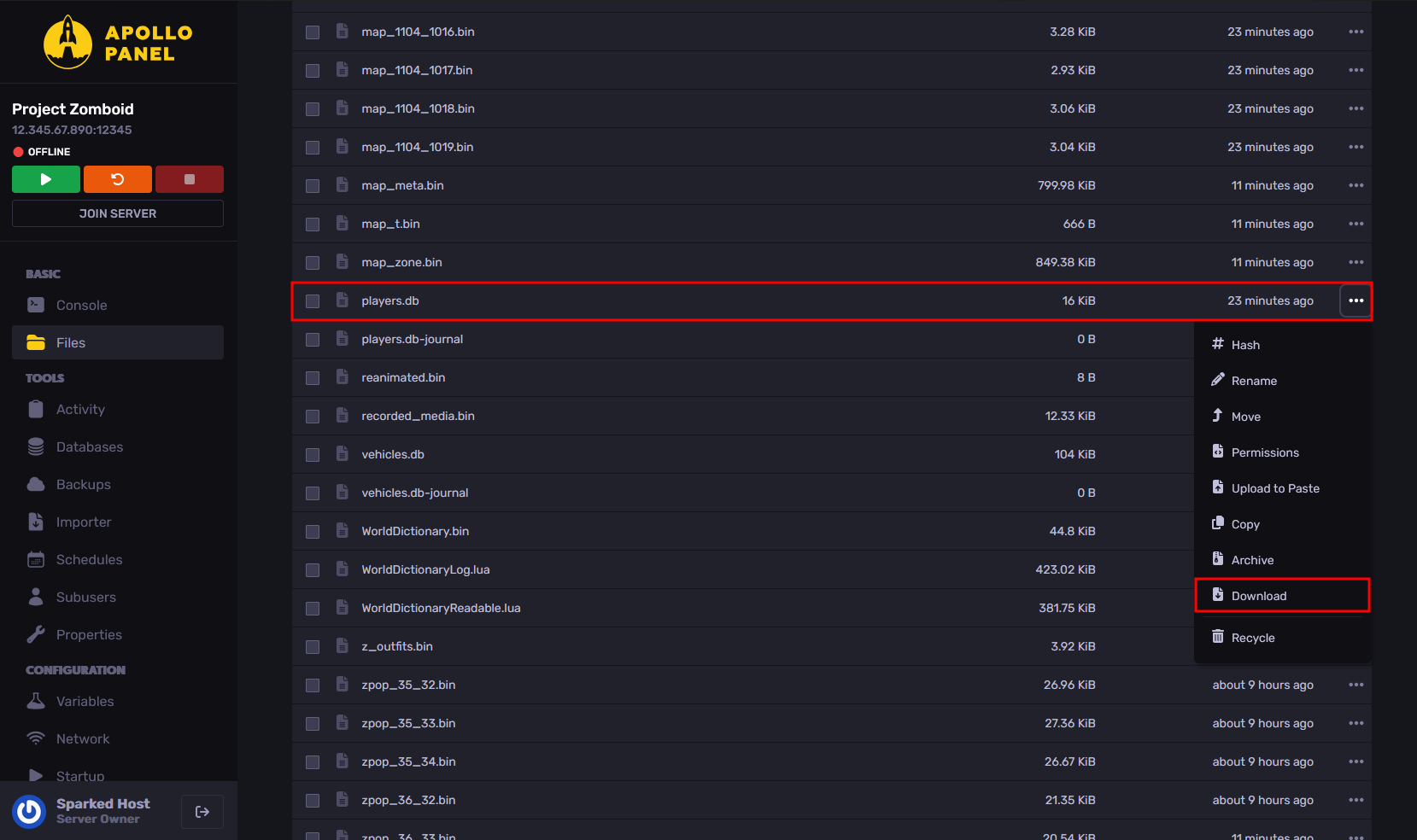Open Schedules from the Tools sidebar
This screenshot has width=1417, height=840.
(x=89, y=560)
